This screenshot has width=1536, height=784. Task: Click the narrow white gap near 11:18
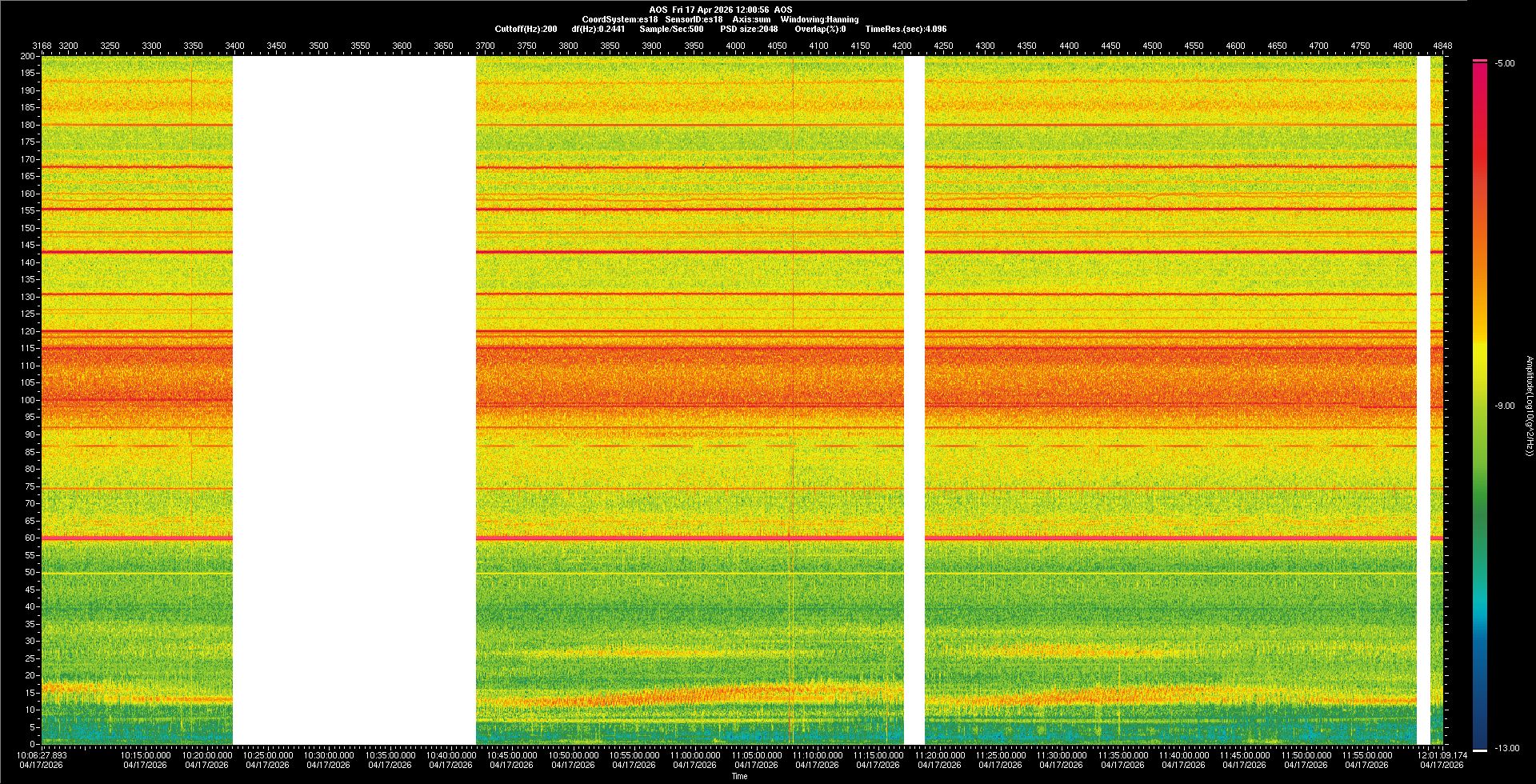tap(914, 400)
